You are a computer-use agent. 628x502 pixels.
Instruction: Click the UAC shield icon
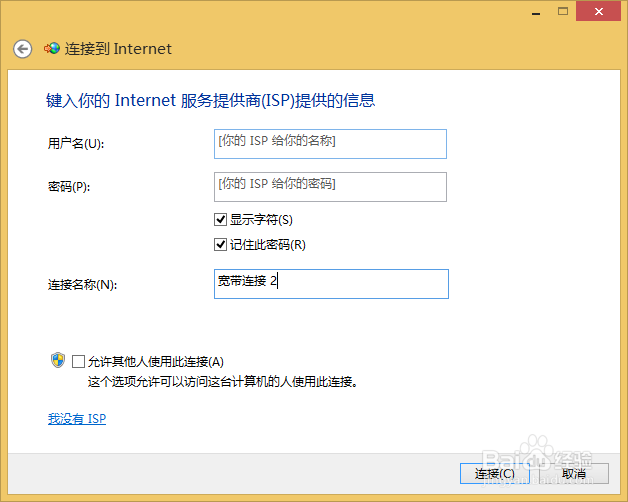tap(58, 360)
